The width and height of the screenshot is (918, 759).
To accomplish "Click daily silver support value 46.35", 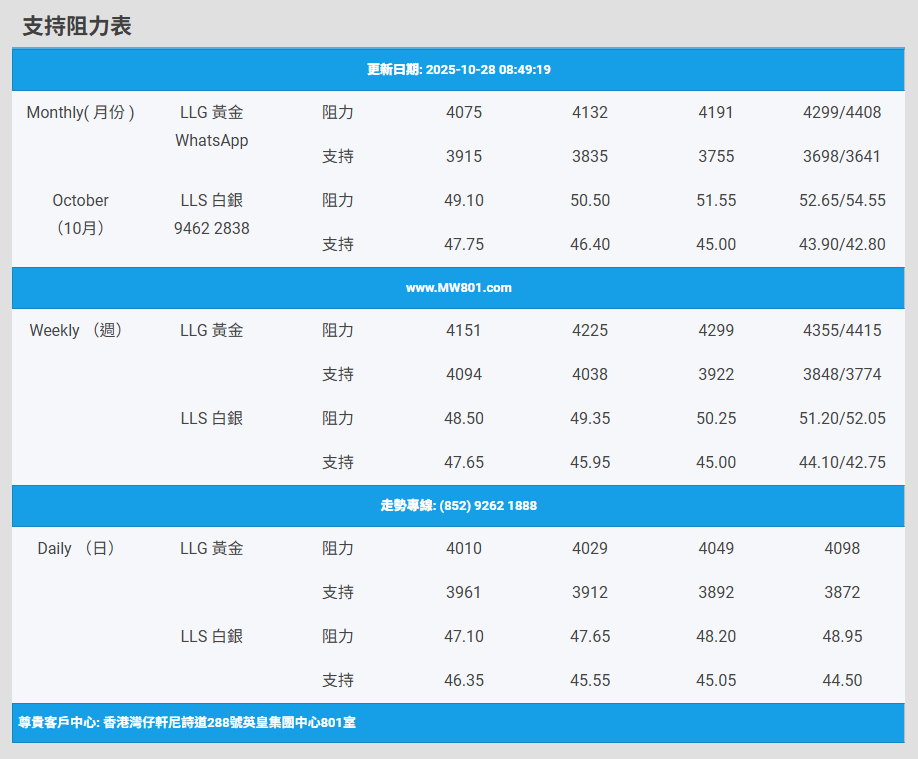I will 463,681.
